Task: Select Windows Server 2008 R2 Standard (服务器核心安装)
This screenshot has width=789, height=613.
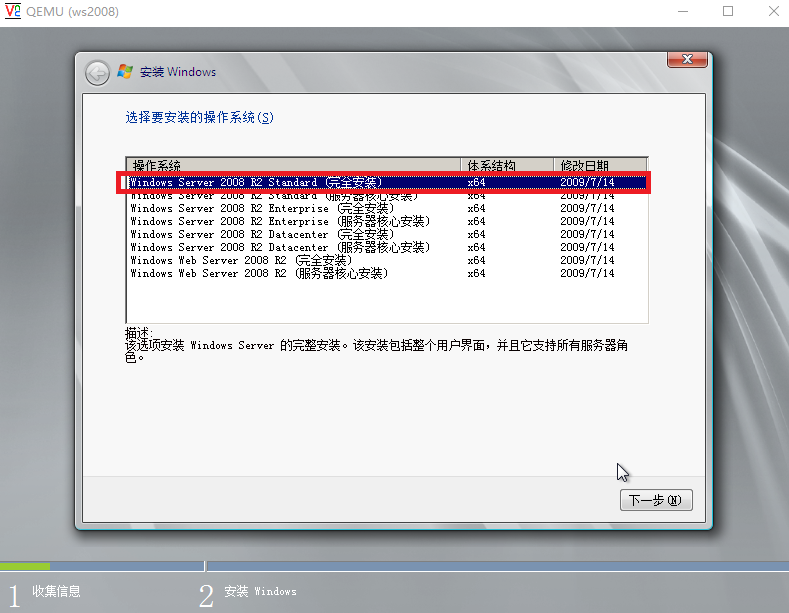Action: click(387, 195)
